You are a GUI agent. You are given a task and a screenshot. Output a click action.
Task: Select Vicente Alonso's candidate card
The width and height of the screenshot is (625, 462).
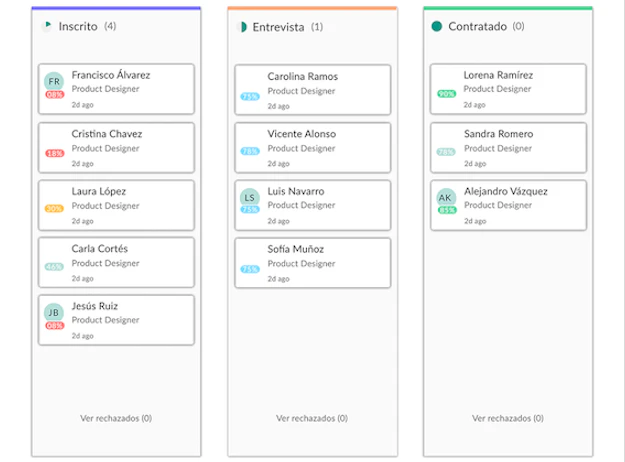(x=312, y=147)
